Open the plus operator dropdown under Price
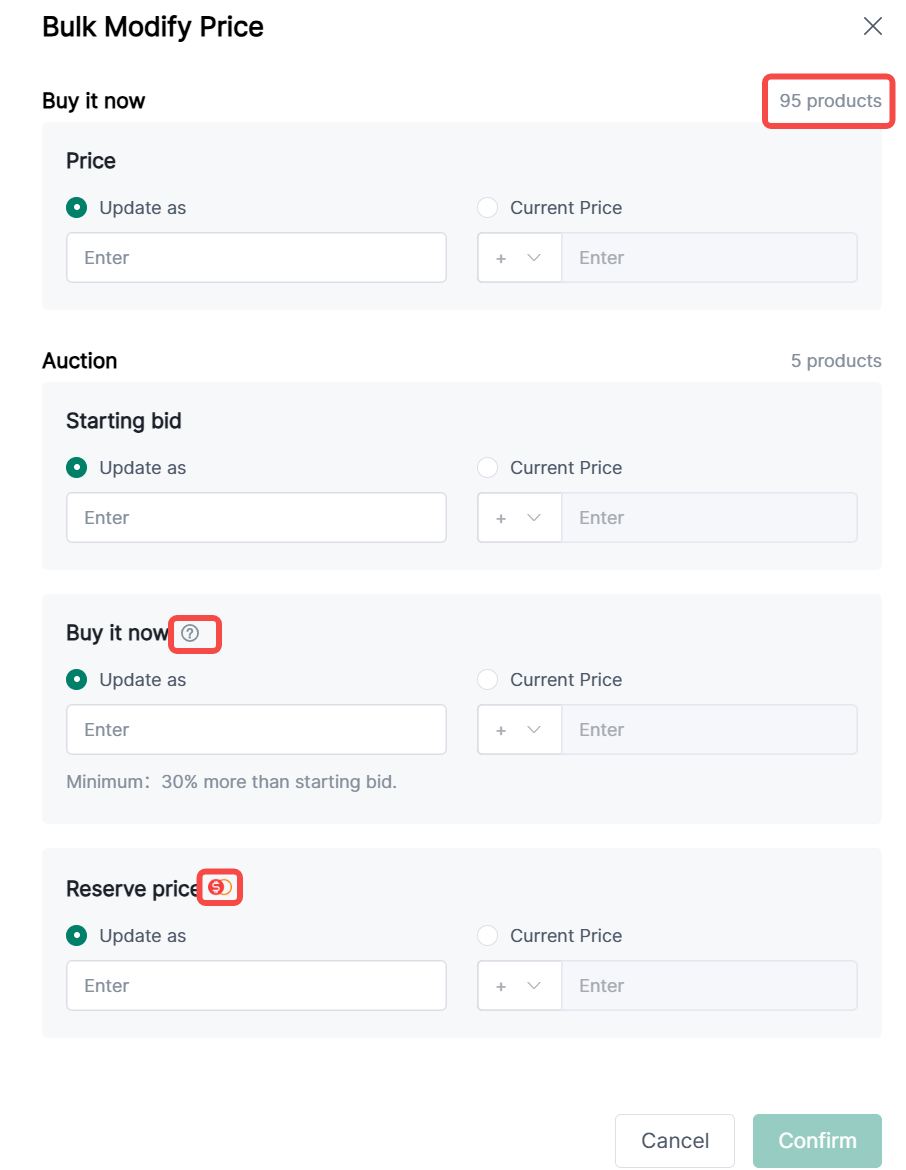Screen dimensions: 906x1170 [x=519, y=258]
